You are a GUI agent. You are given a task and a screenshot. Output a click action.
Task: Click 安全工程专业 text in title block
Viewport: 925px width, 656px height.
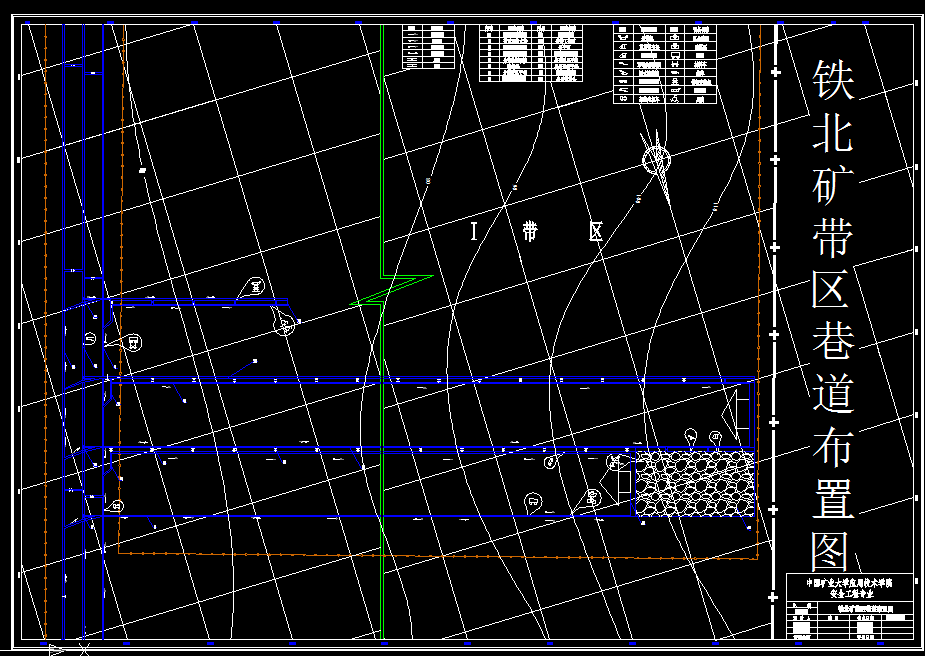(850, 593)
